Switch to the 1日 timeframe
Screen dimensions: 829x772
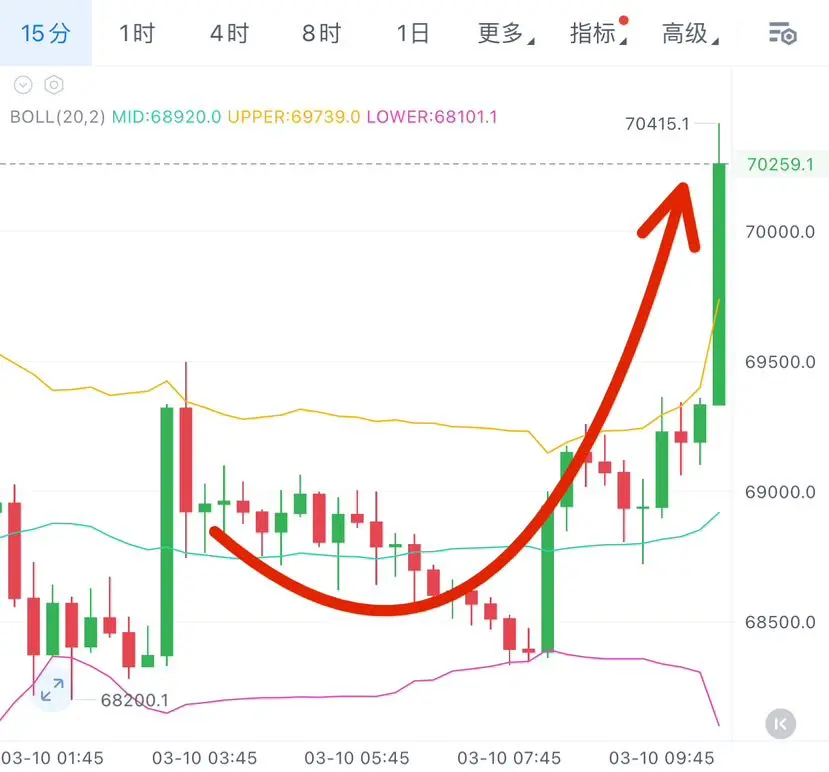coord(413,33)
